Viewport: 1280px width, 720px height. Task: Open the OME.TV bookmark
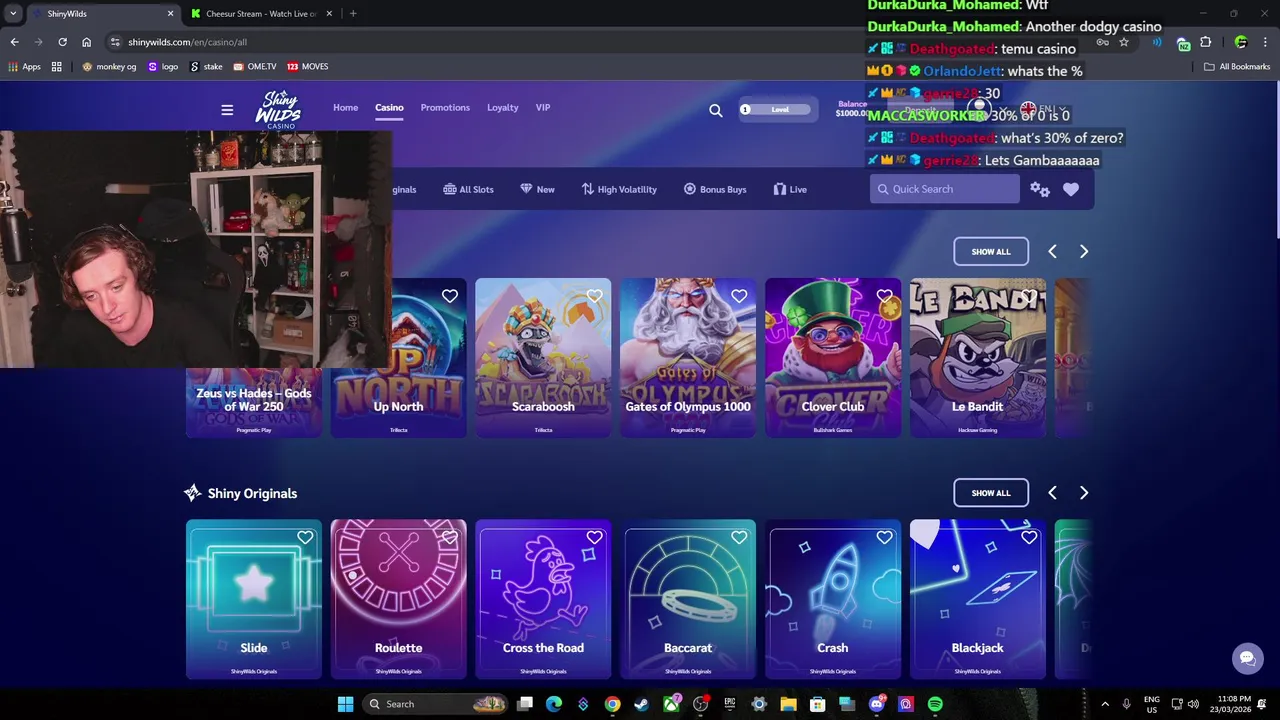click(255, 67)
